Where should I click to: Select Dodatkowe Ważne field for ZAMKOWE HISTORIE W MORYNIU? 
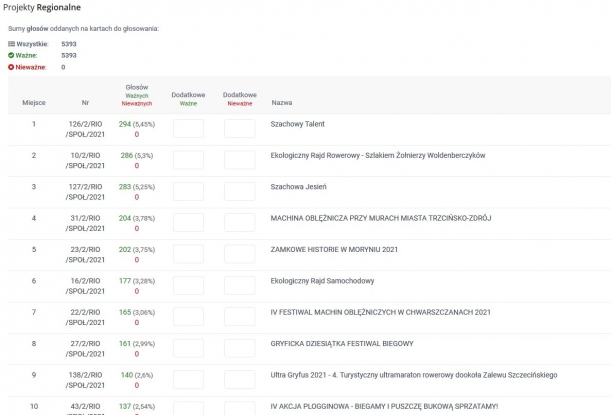click(x=188, y=255)
